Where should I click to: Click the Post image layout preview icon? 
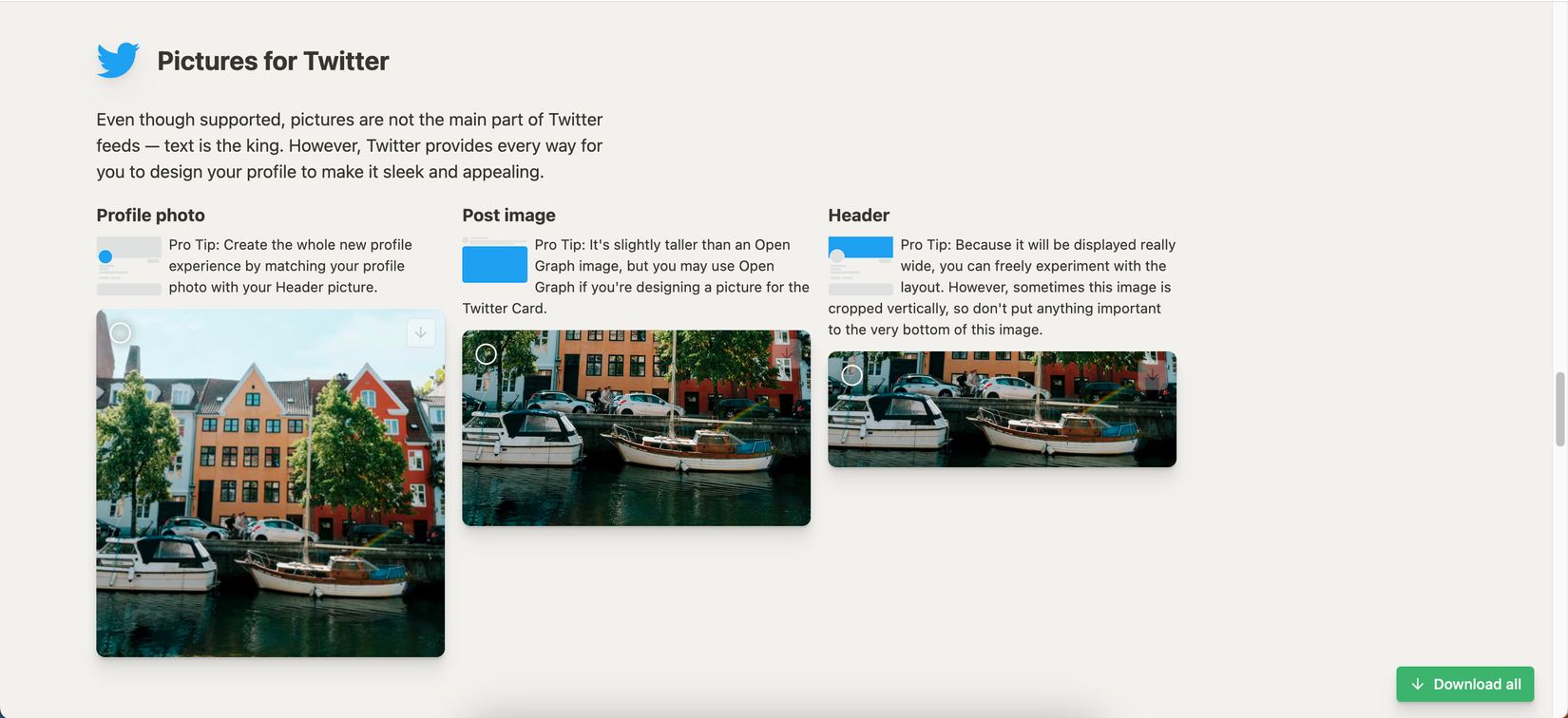[494, 260]
